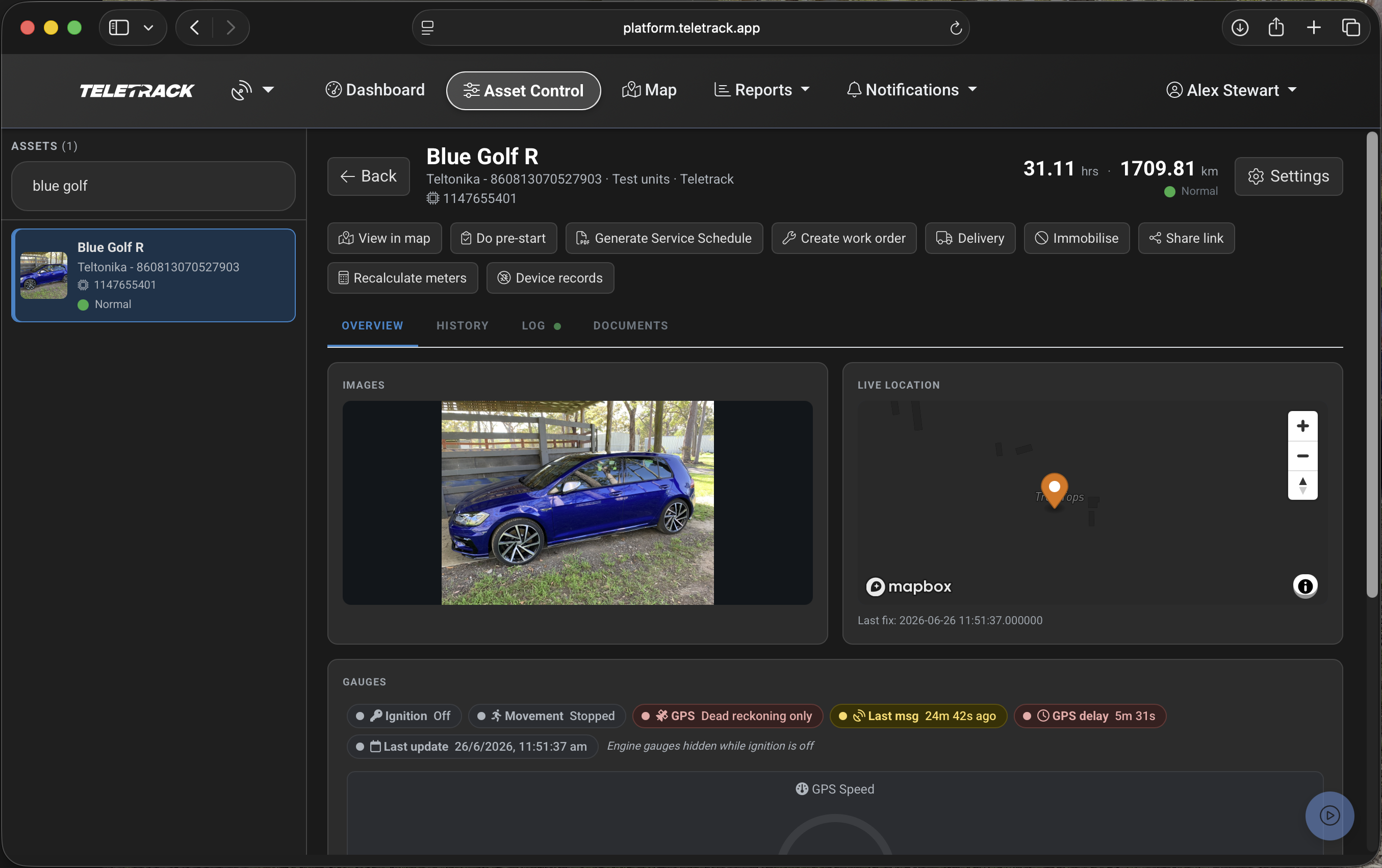The width and height of the screenshot is (1382, 868).
Task: Go to the Dashboard page
Action: pyautogui.click(x=375, y=90)
